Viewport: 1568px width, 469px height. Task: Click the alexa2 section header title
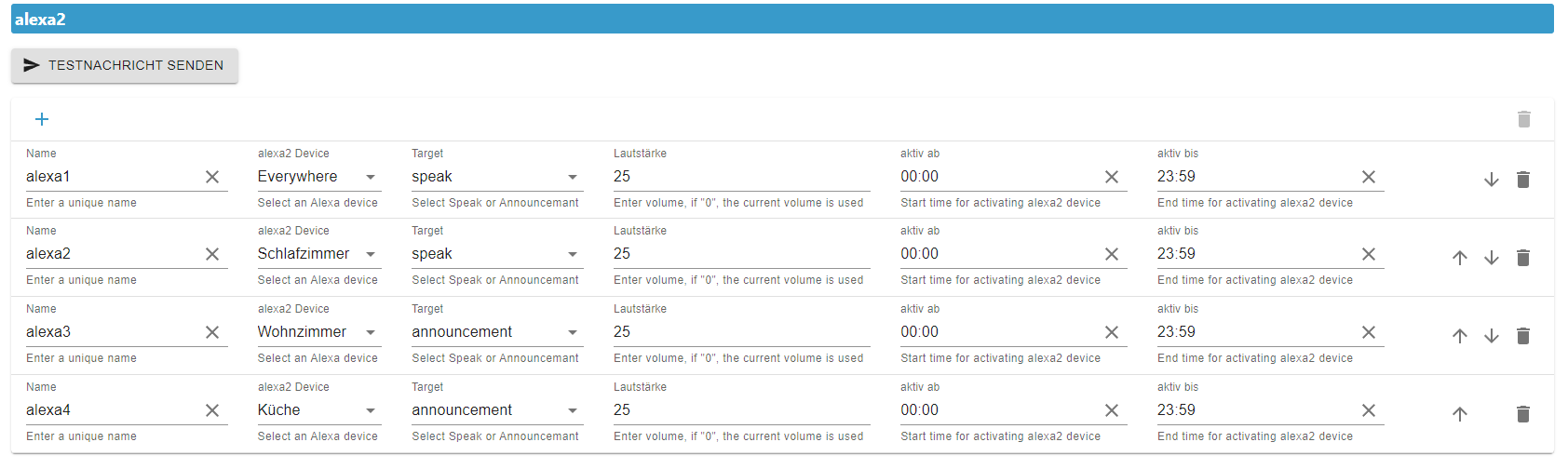[x=40, y=20]
